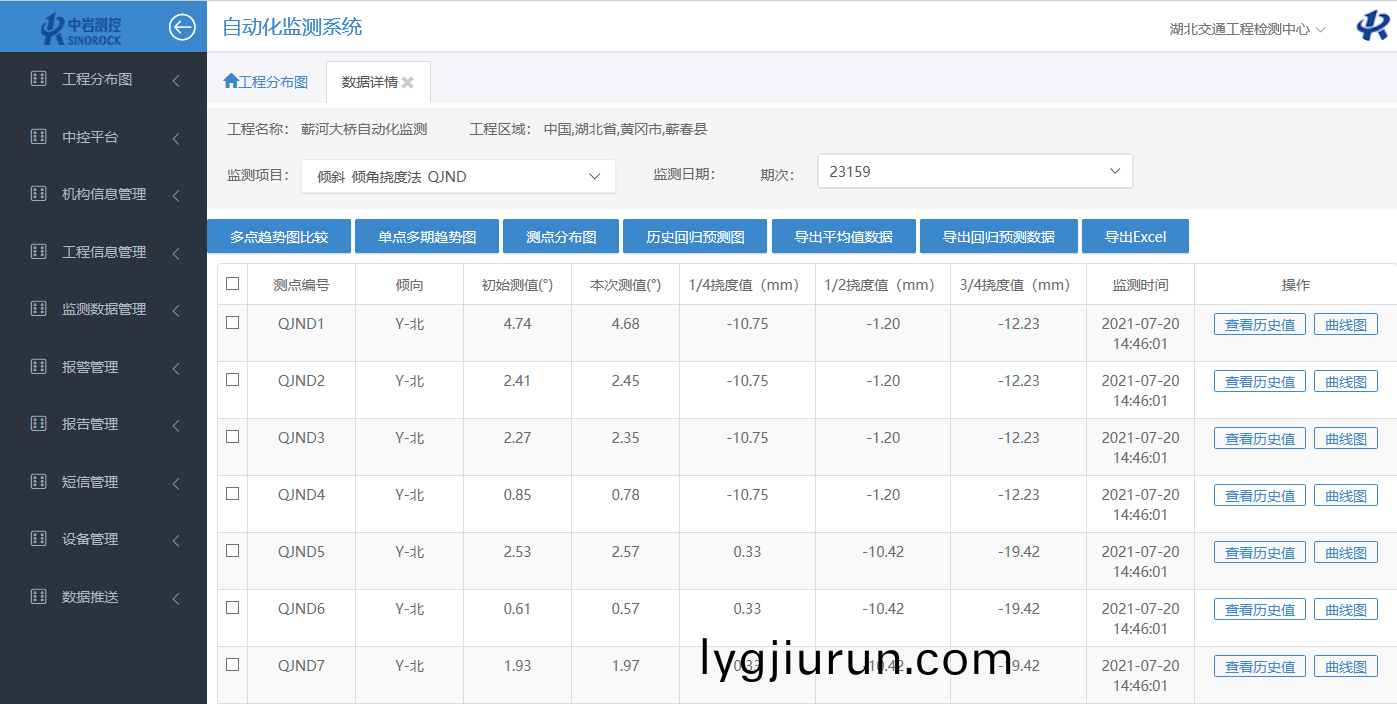Open the 期次 dropdown showing 23159
This screenshot has height=704, width=1397.
point(974,172)
